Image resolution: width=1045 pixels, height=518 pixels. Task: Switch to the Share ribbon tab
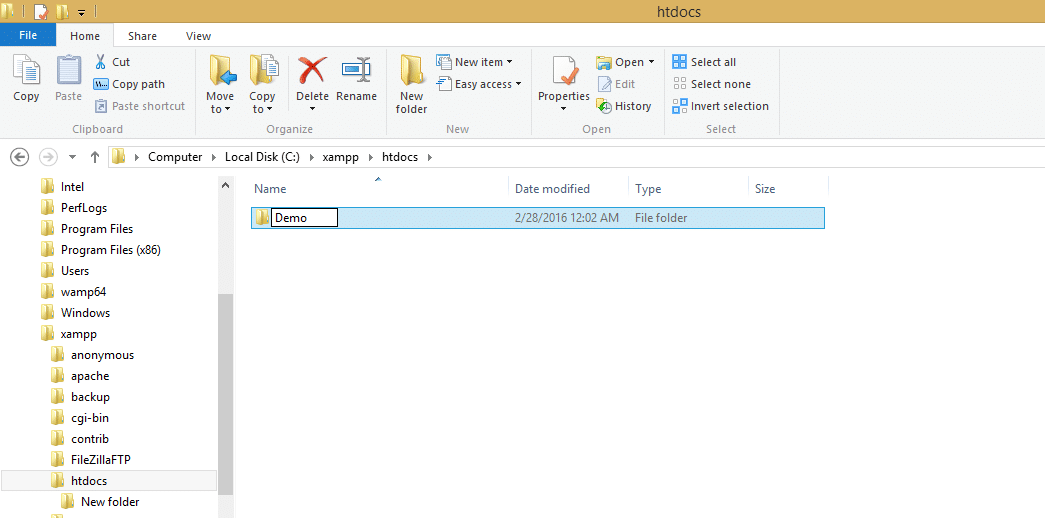click(143, 36)
